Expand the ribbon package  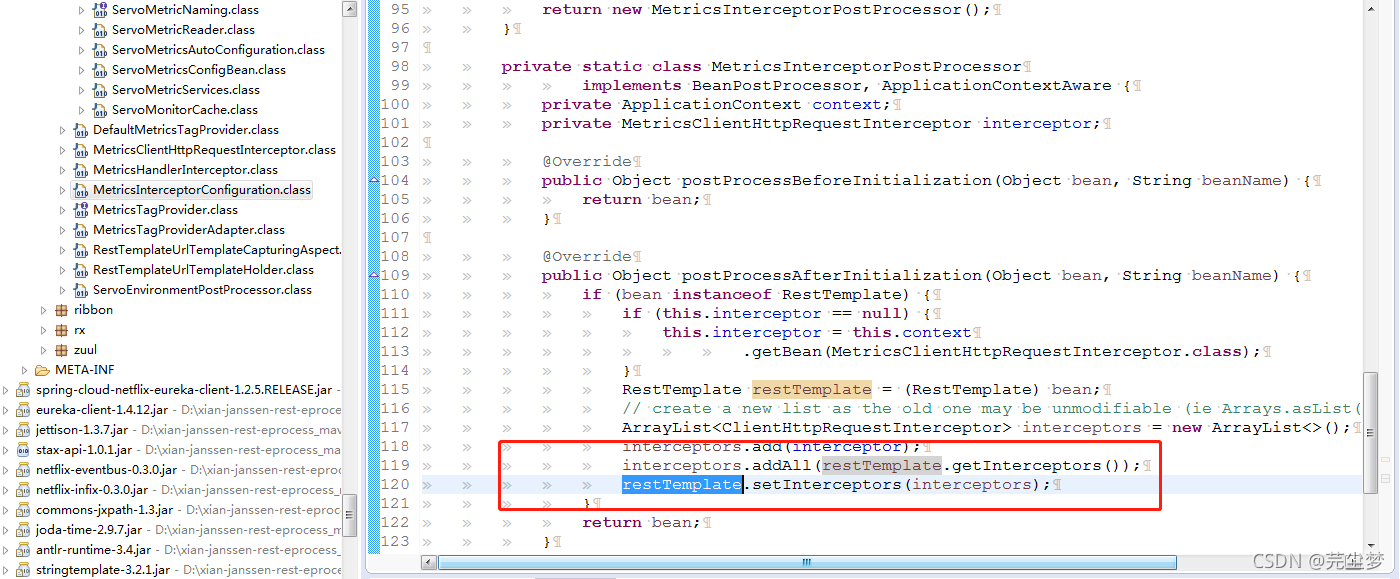(44, 310)
